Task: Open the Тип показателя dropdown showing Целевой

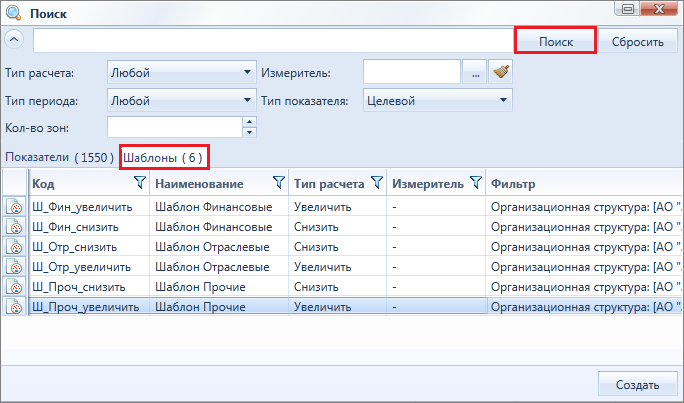Action: pos(438,100)
